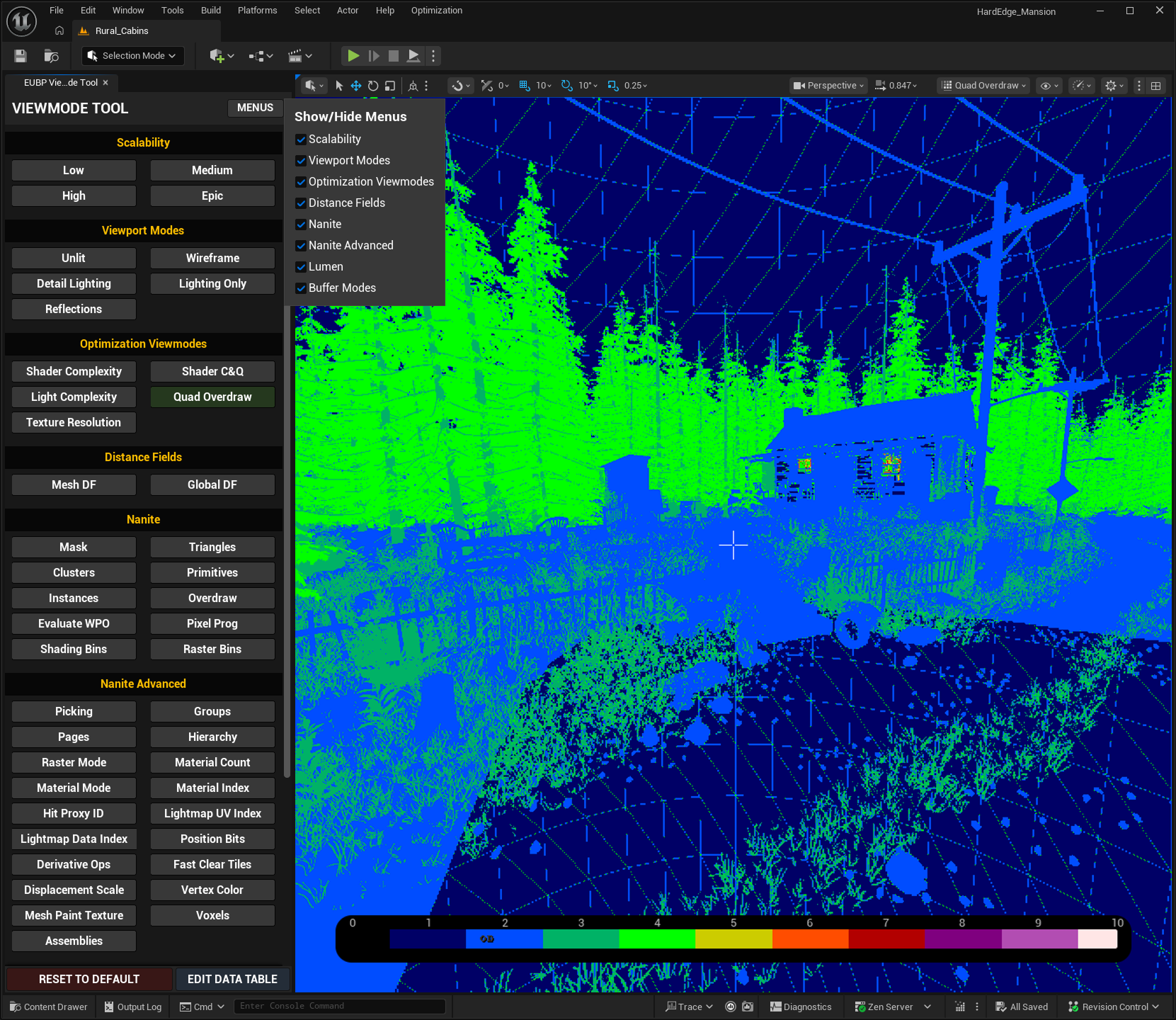Viewport: 1176px width, 1020px height.
Task: Click the viewport layout grid icon
Action: point(1156,86)
